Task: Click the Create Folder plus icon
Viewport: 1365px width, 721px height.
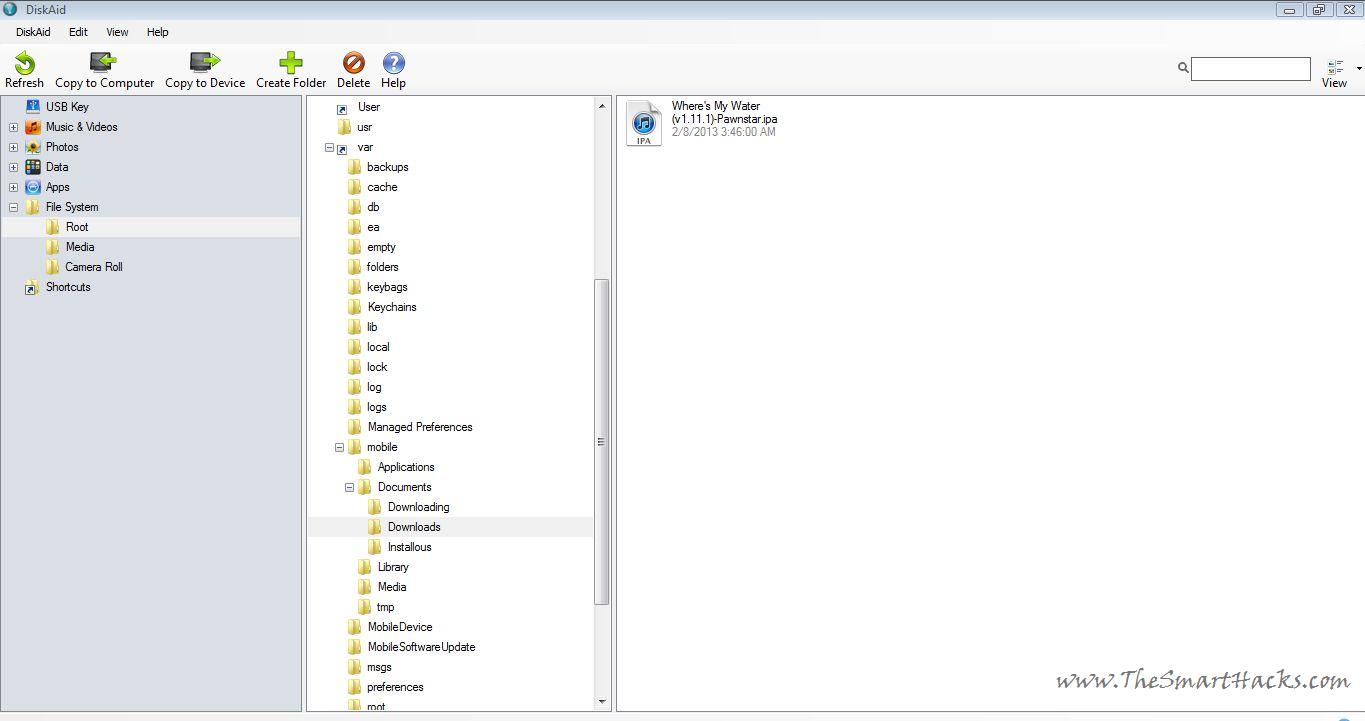Action: pos(290,64)
